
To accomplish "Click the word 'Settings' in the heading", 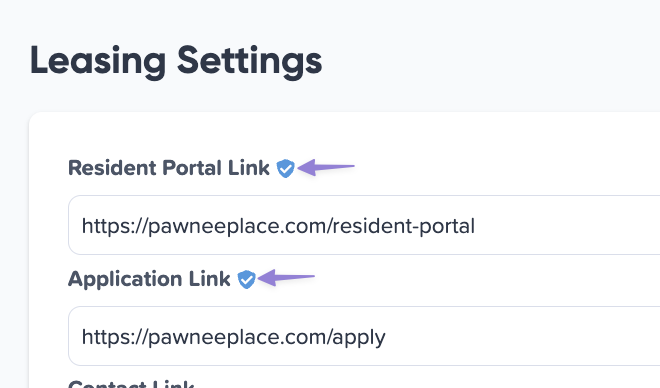I will pos(250,61).
